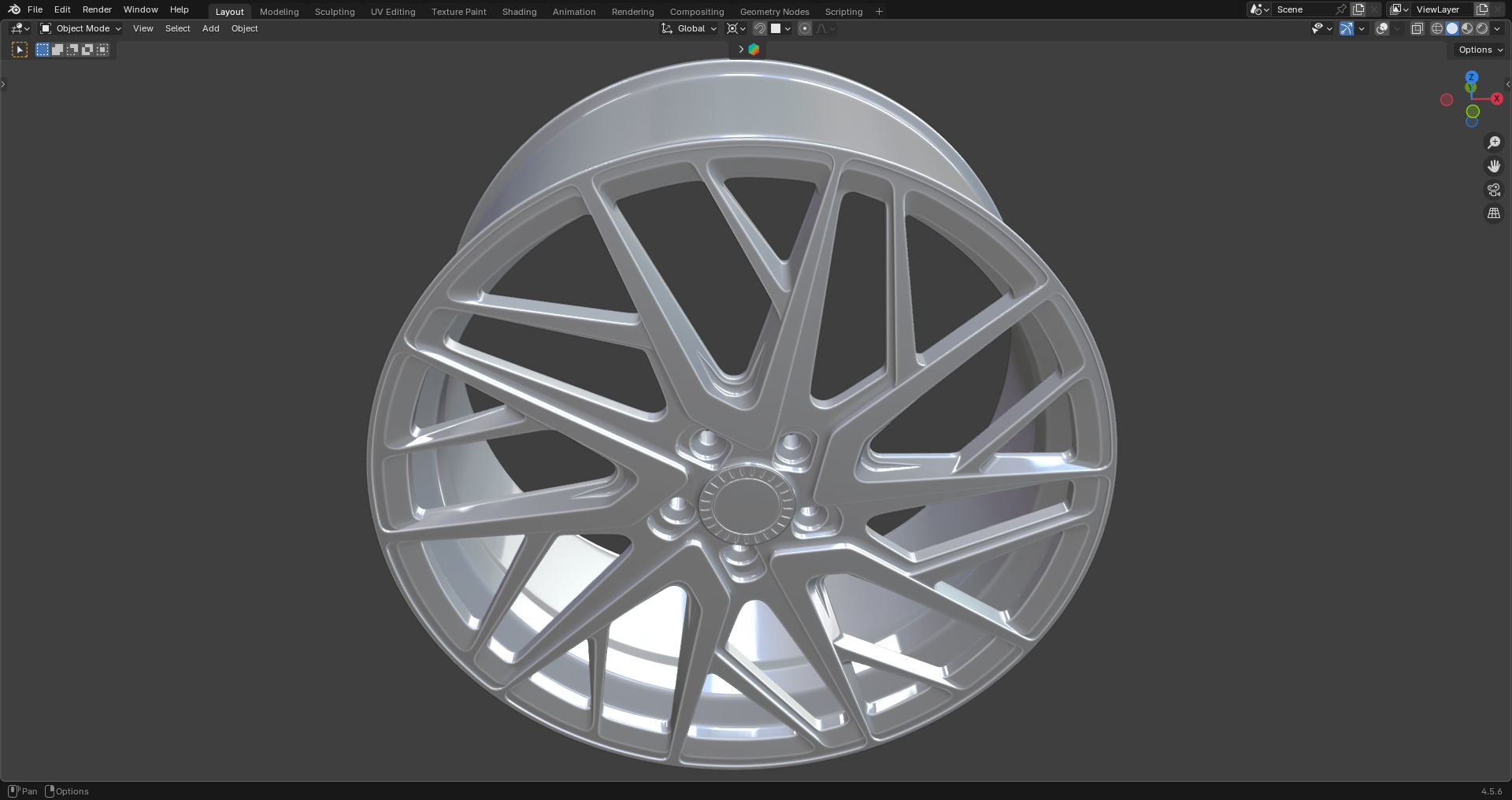
Task: Open the viewport Add menu
Action: pos(210,28)
